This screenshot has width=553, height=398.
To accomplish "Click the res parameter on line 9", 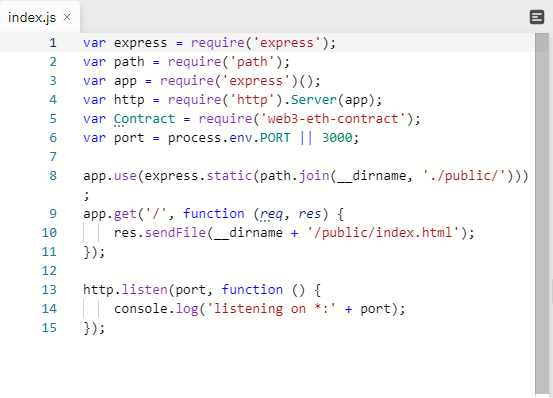I will tap(310, 214).
